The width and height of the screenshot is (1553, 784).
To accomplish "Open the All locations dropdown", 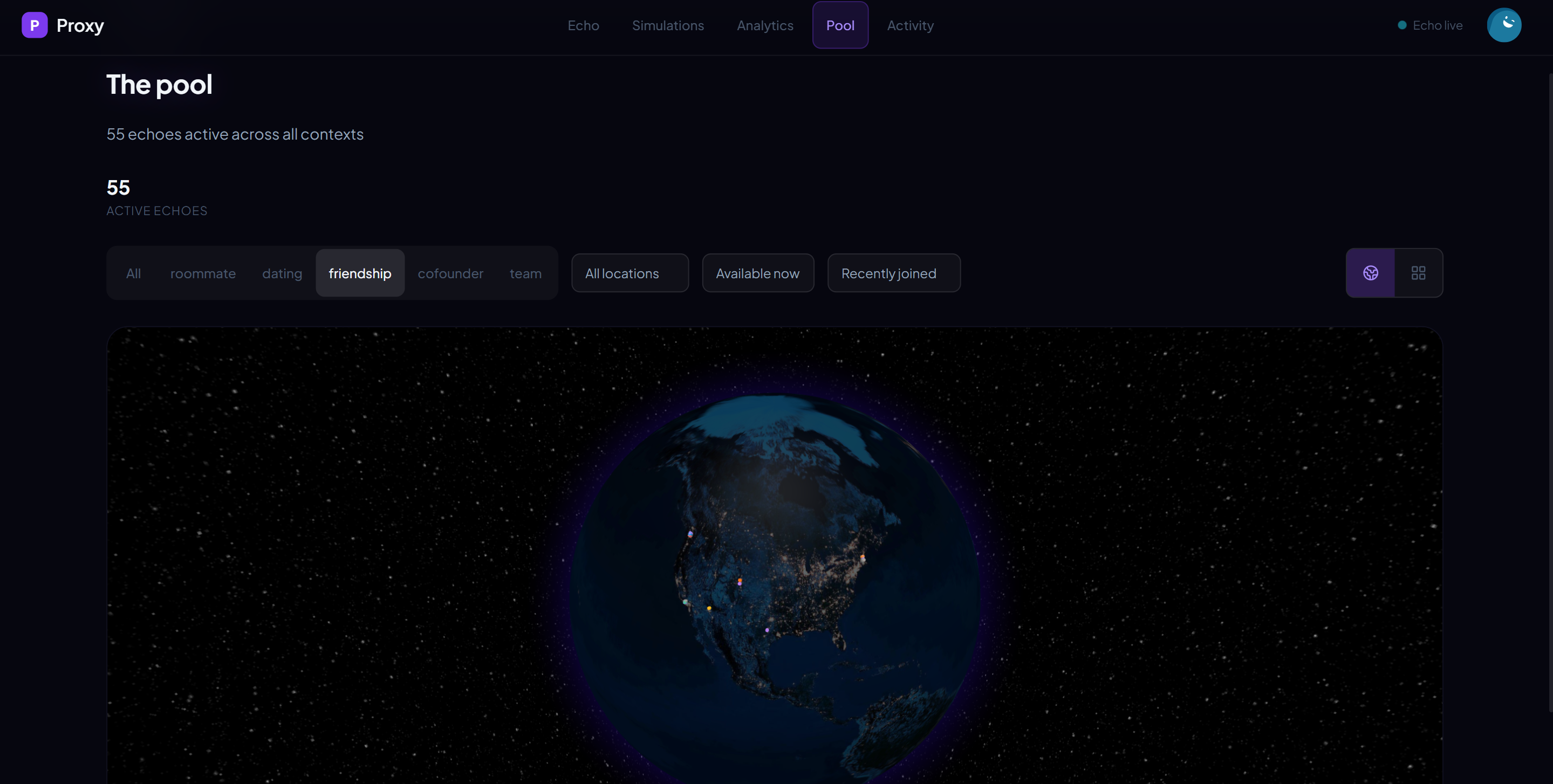I will point(630,273).
